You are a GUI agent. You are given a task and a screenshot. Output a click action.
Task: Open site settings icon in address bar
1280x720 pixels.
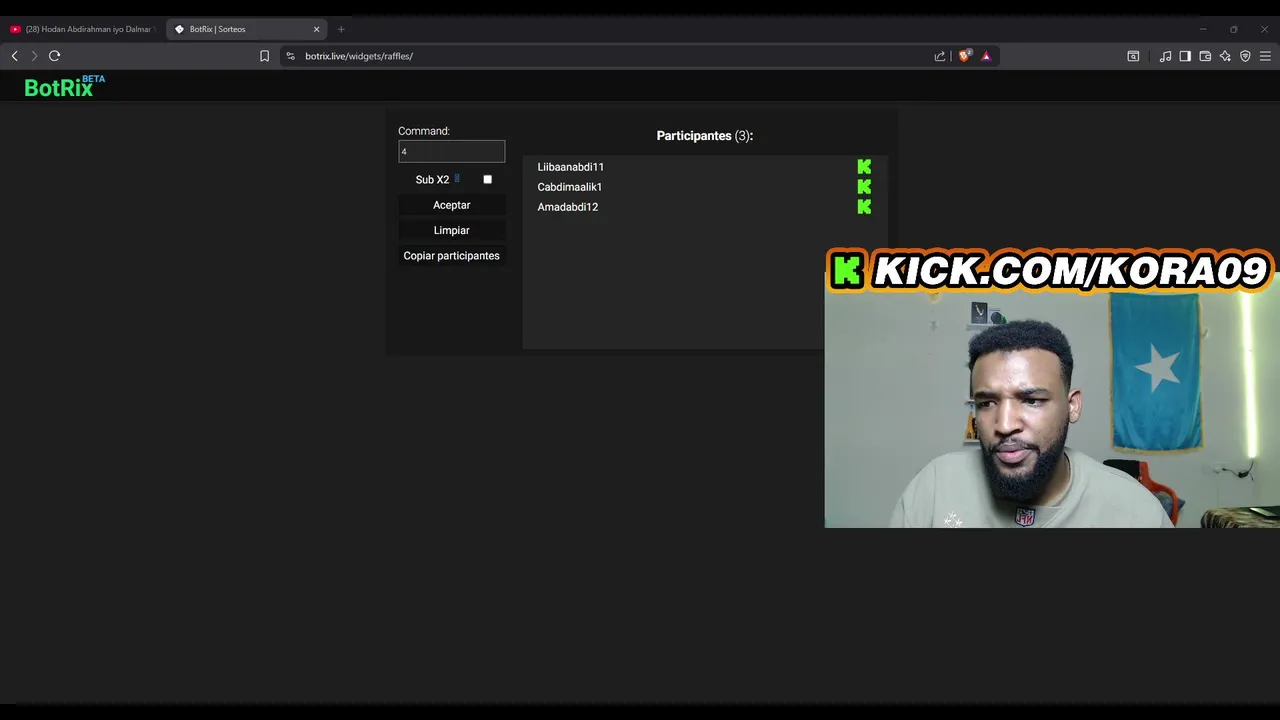click(x=291, y=56)
